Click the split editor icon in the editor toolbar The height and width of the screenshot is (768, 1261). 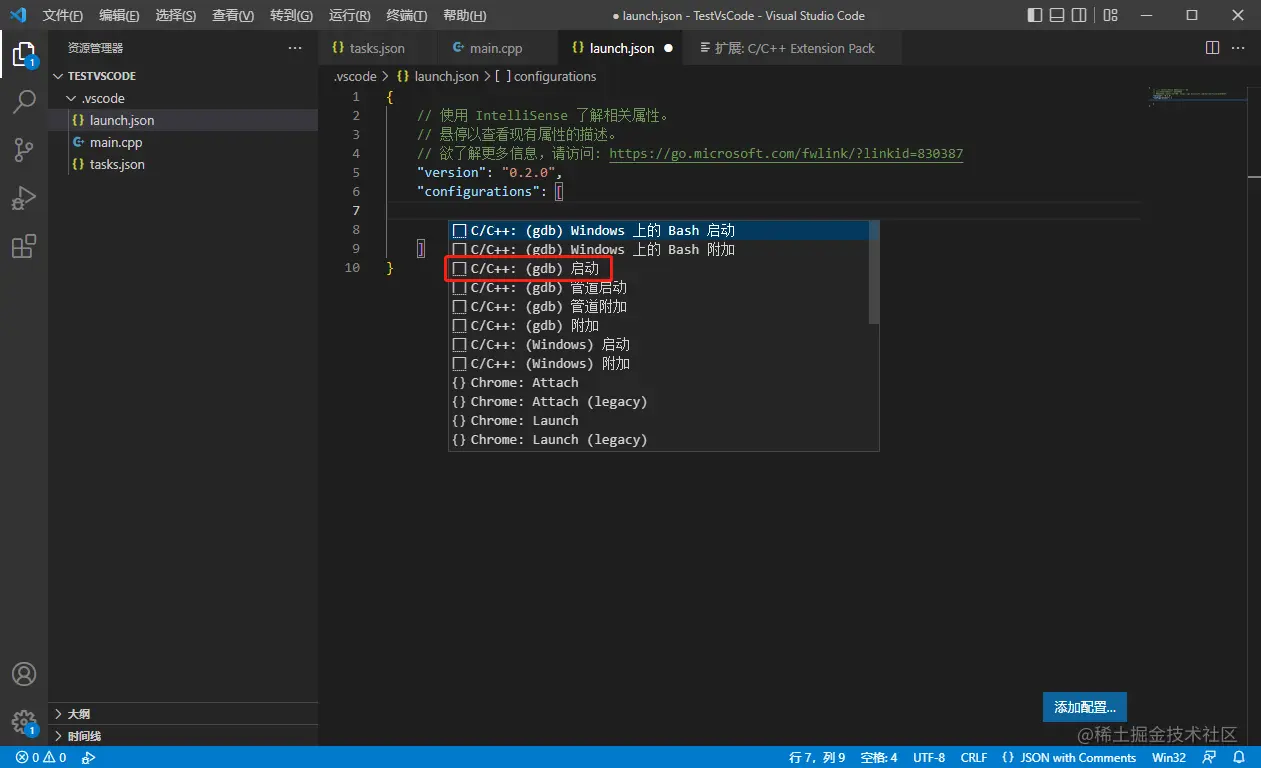coord(1211,47)
